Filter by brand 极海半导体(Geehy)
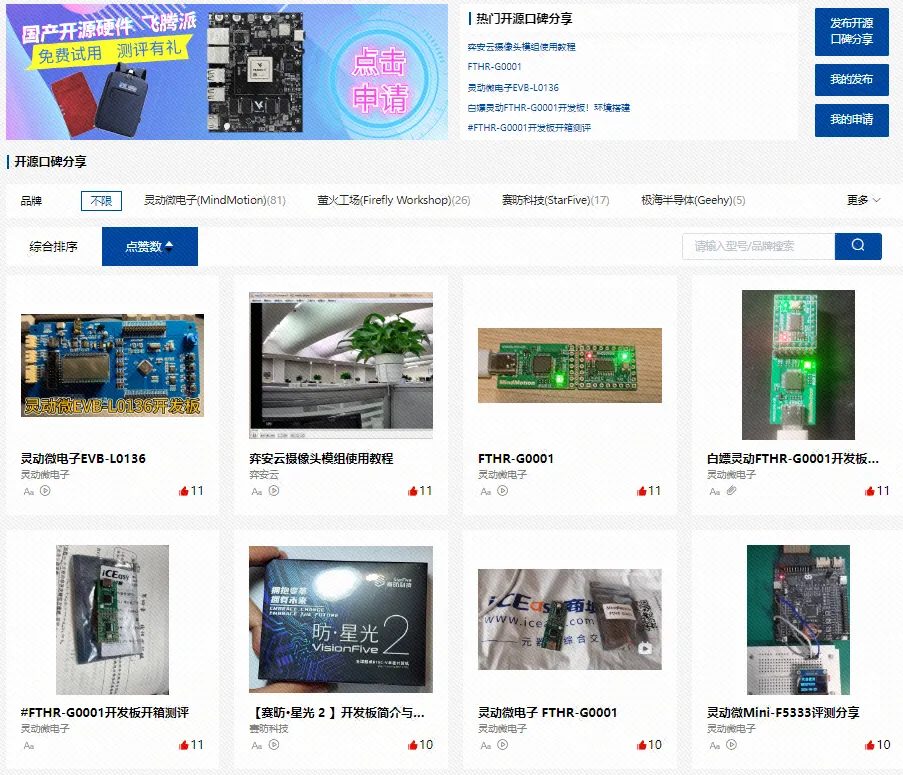The height and width of the screenshot is (775, 903). (x=693, y=200)
